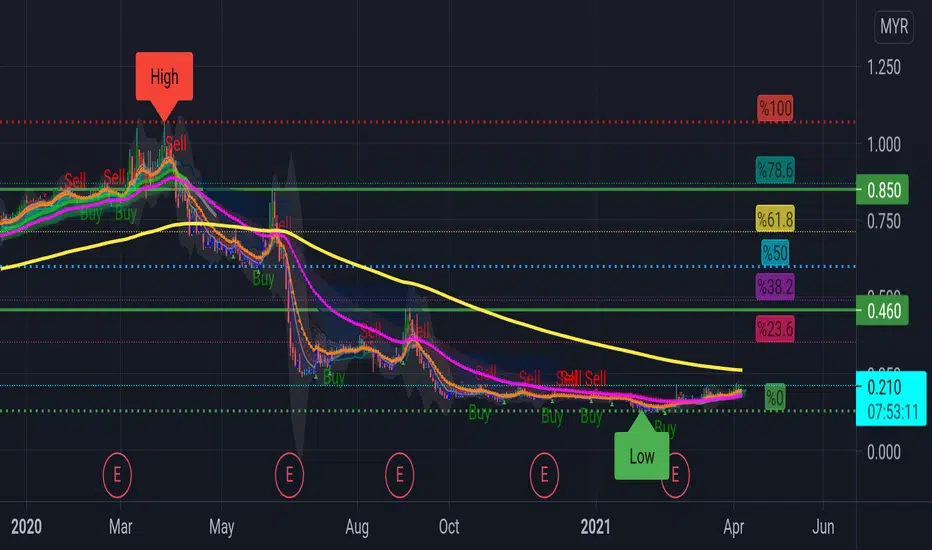Click the Buy signal near May low
The image size is (932, 550).
[263, 278]
